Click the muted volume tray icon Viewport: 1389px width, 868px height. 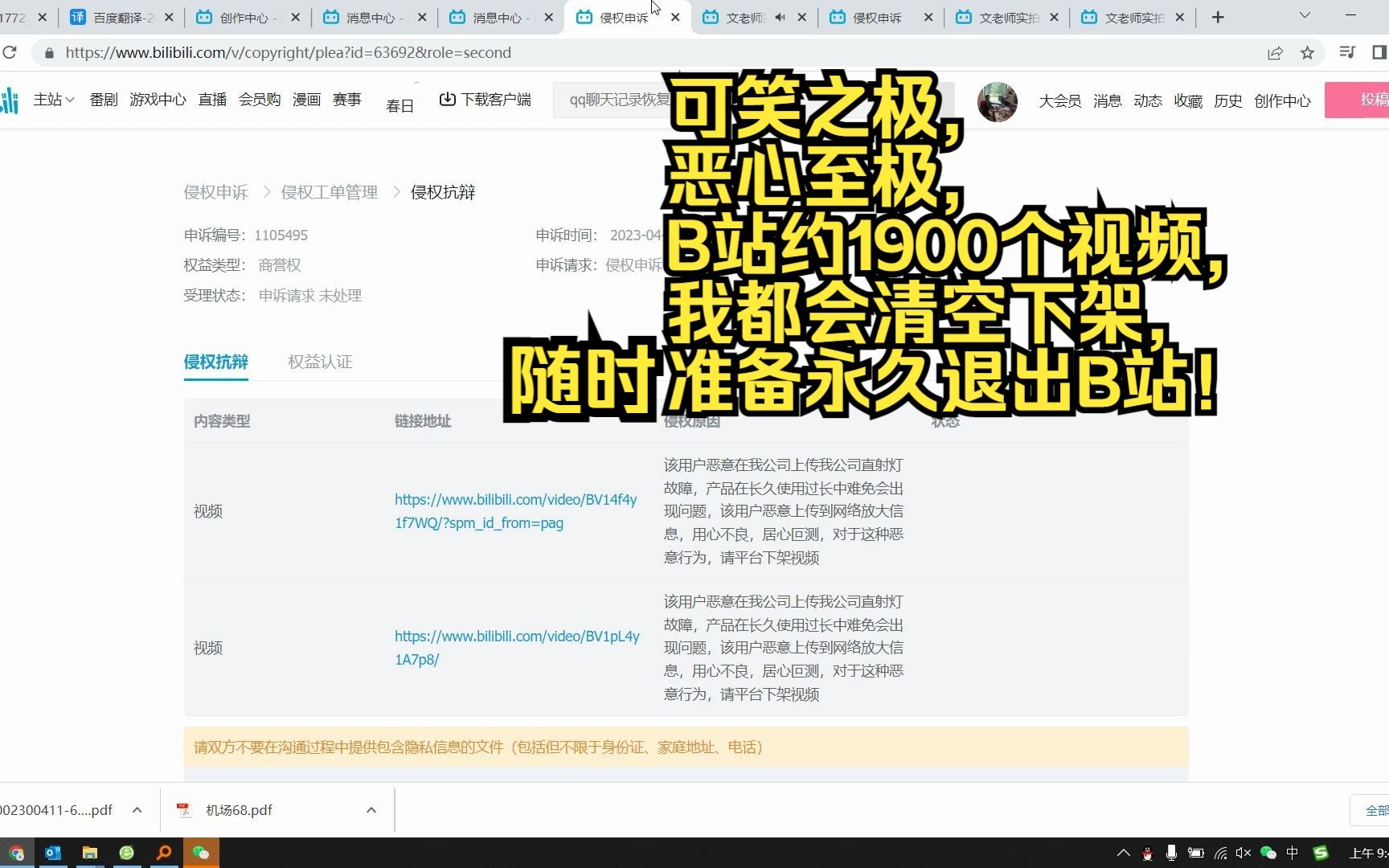1244,854
